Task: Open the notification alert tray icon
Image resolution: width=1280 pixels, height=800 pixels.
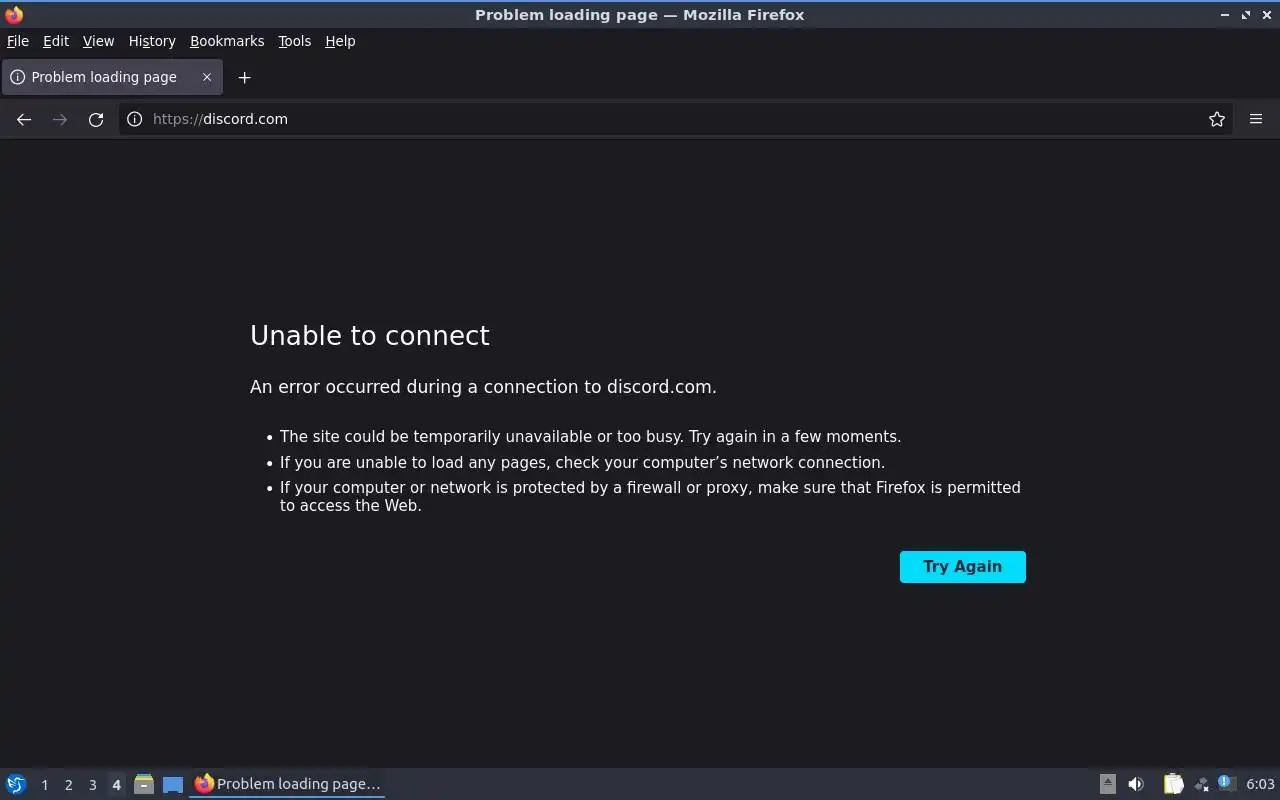Action: coord(1227,784)
